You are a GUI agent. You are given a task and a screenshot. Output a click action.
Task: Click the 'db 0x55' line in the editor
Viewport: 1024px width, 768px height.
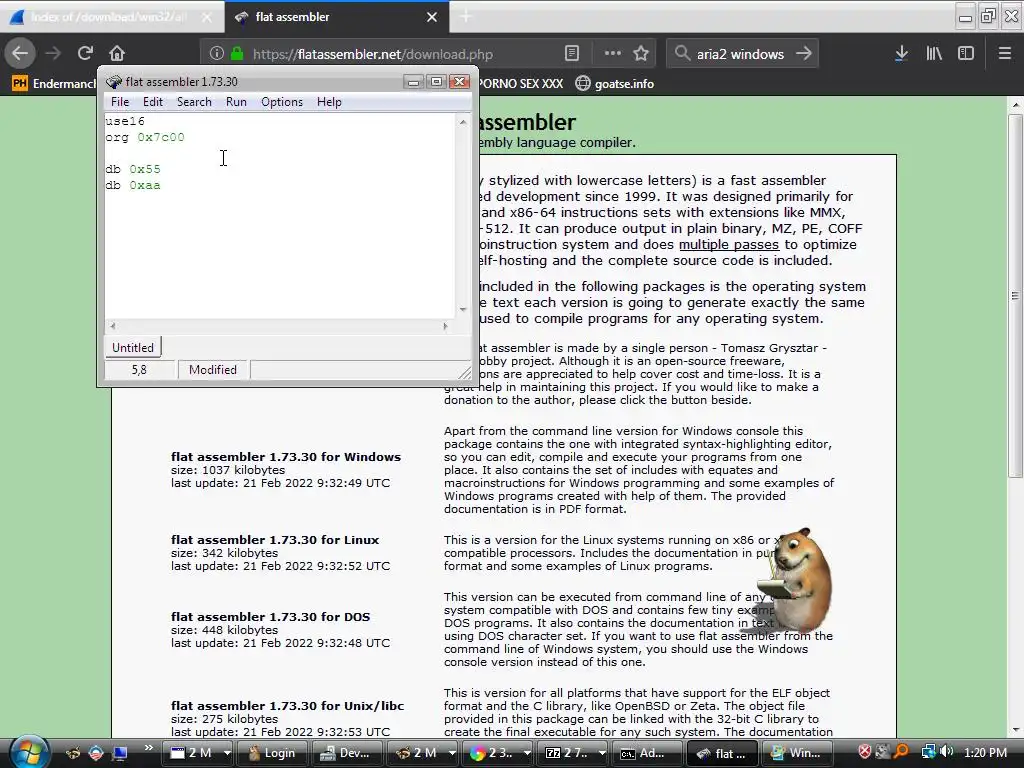click(133, 169)
